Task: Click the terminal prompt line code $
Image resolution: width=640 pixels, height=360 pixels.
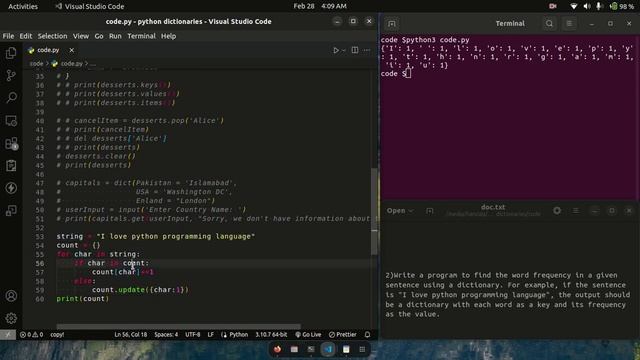Action: click(x=396, y=73)
